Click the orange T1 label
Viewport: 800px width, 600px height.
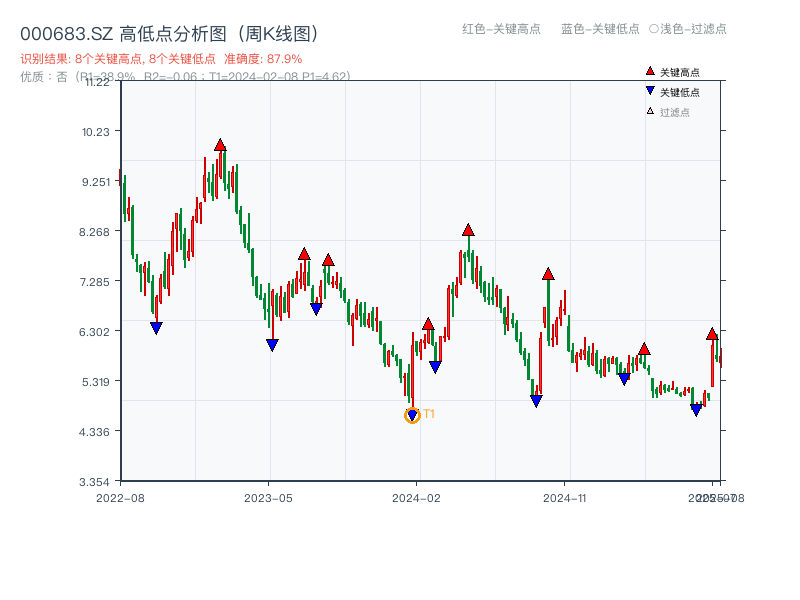pyautogui.click(x=429, y=414)
